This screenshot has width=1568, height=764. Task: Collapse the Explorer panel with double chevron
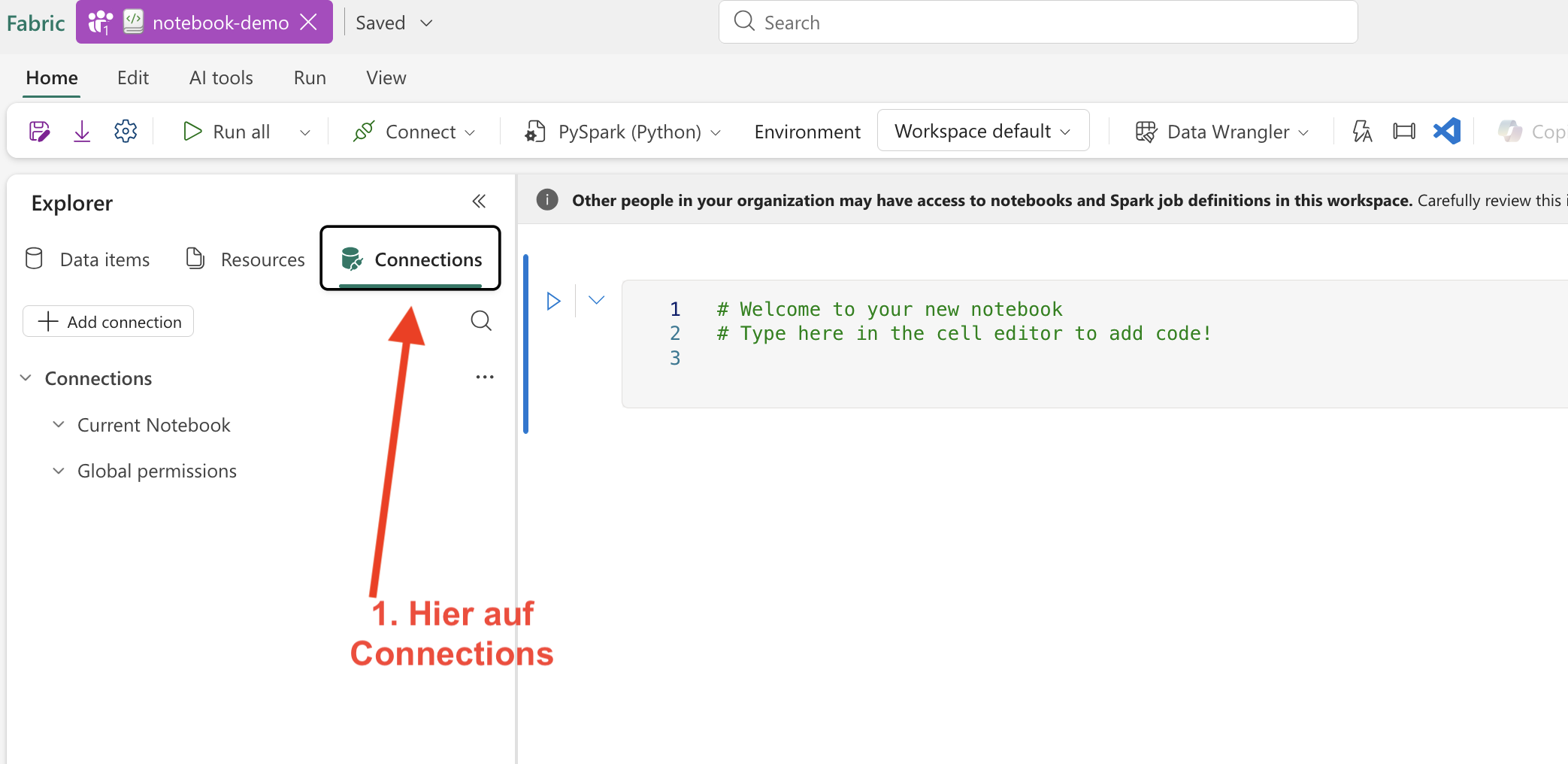point(479,202)
